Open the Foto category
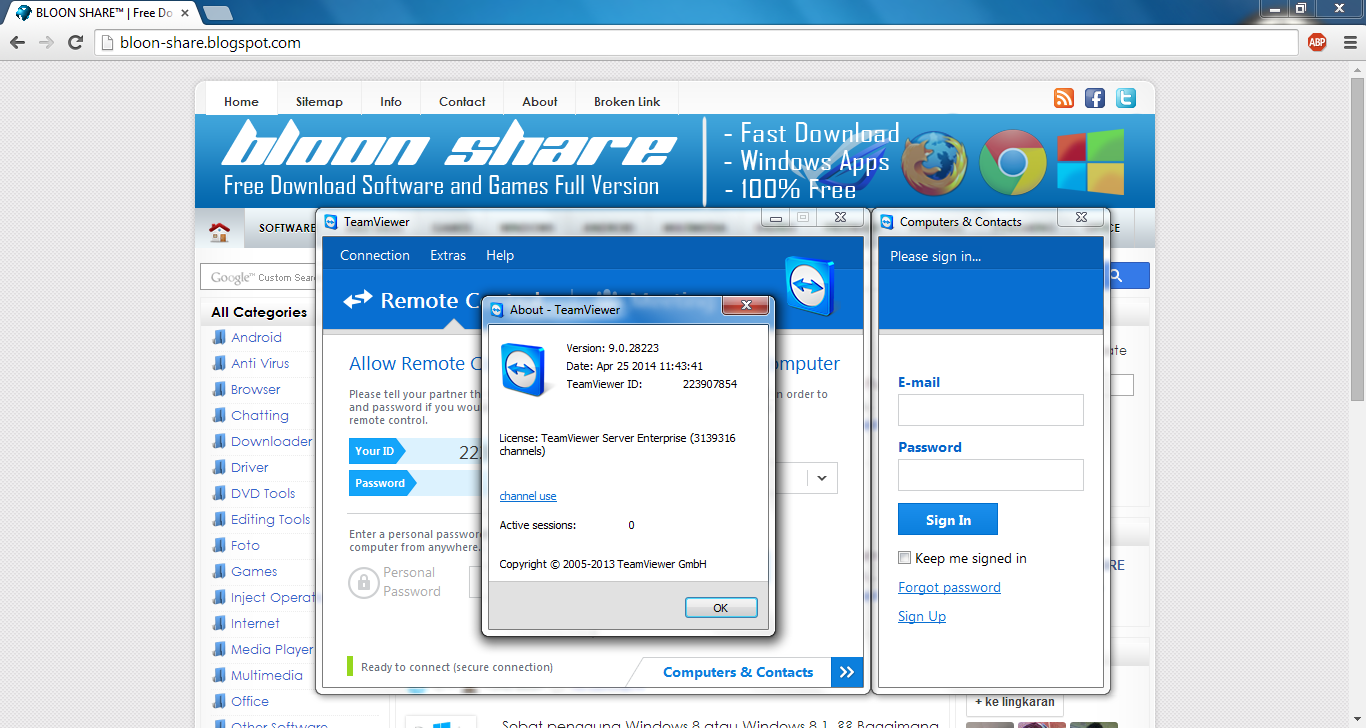 point(245,545)
